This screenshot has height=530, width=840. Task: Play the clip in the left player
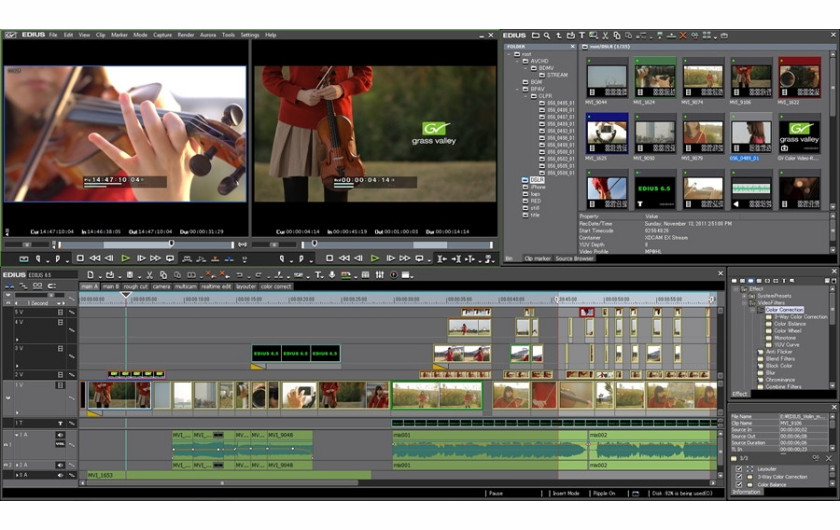point(125,258)
